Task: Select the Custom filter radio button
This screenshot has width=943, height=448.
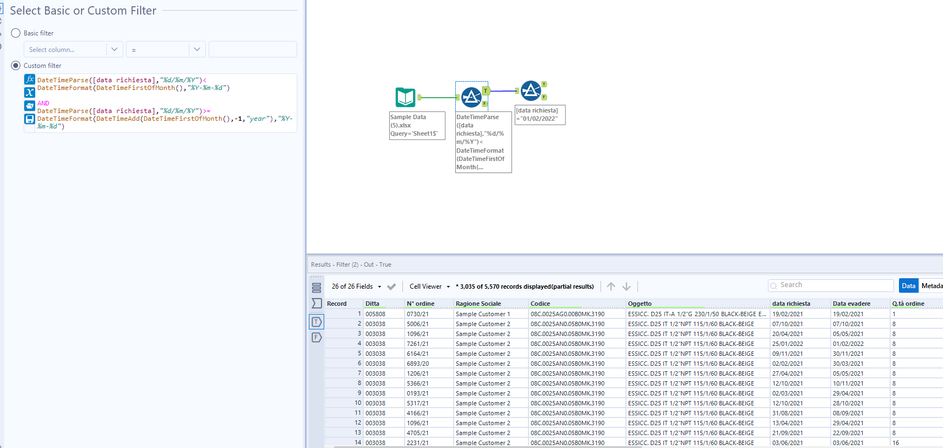Action: click(x=16, y=66)
